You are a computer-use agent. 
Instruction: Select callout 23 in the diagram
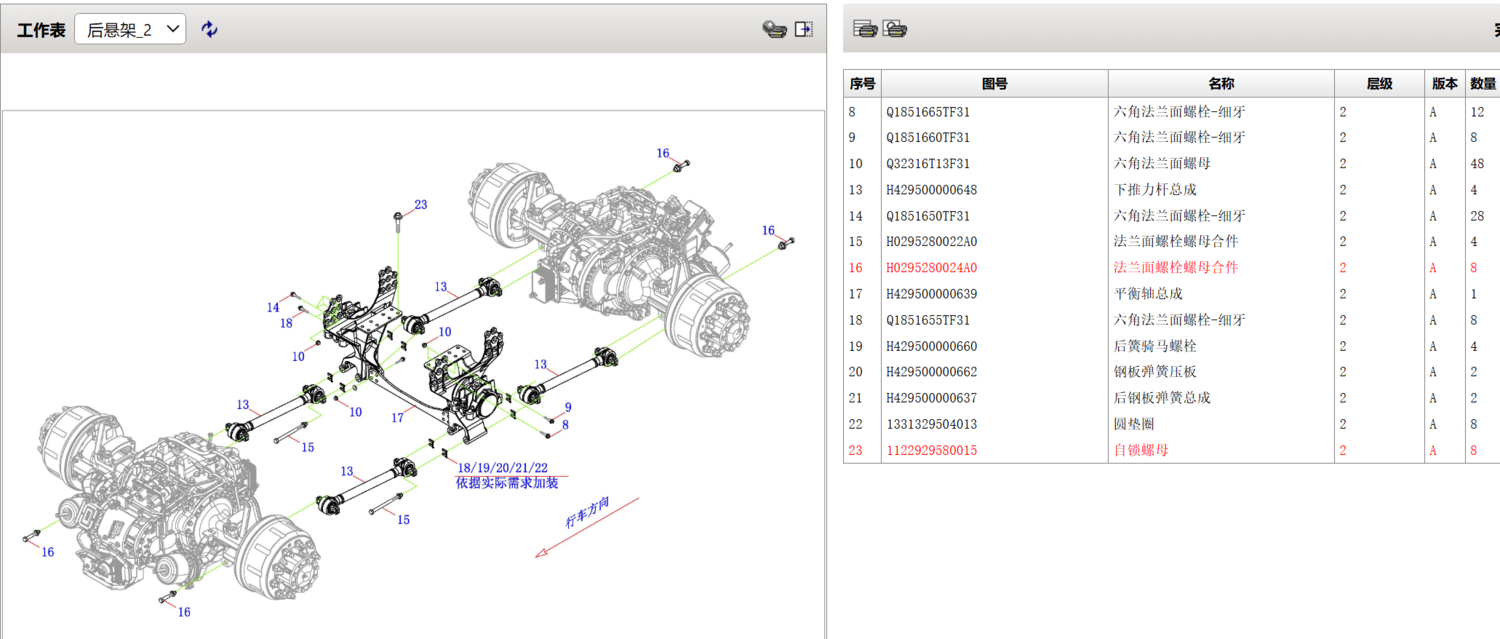420,205
